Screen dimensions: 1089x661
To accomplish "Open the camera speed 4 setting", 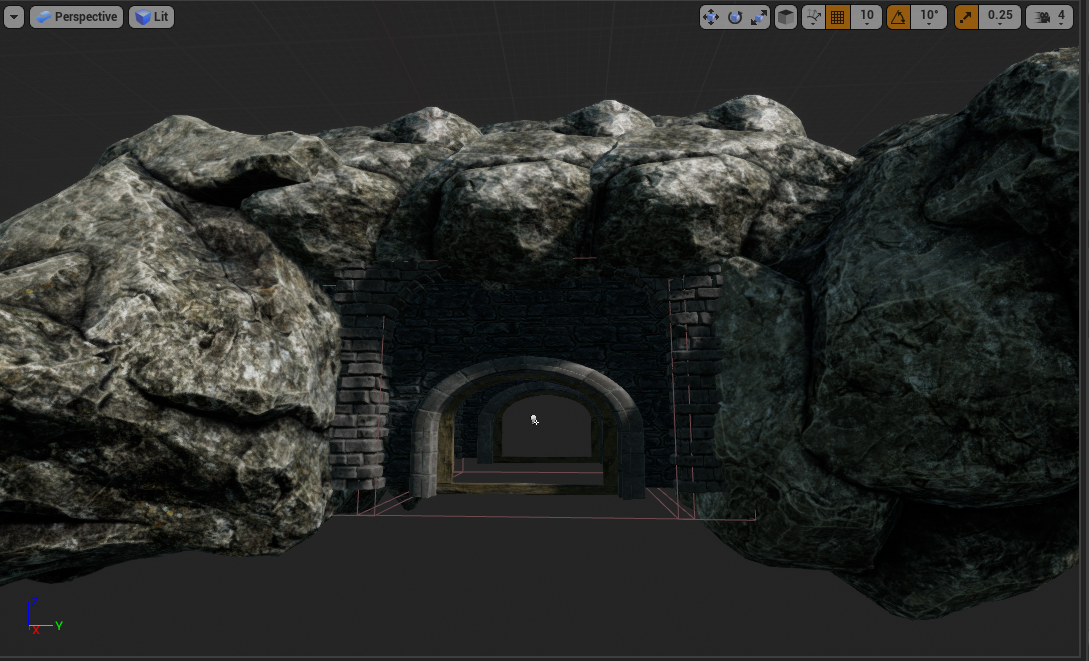I will click(x=1049, y=17).
